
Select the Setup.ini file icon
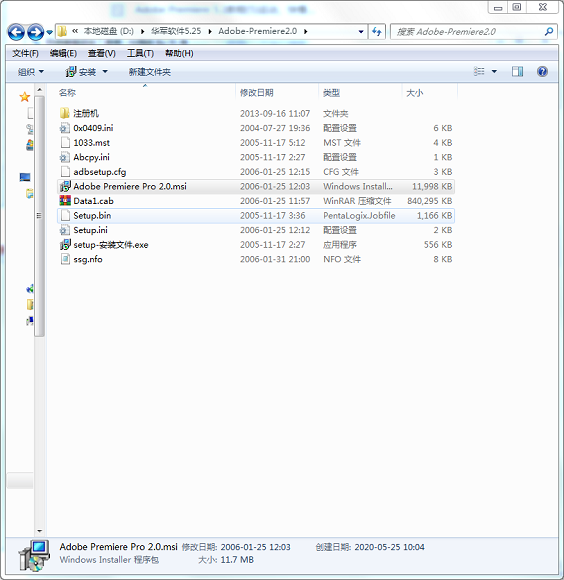coord(65,230)
